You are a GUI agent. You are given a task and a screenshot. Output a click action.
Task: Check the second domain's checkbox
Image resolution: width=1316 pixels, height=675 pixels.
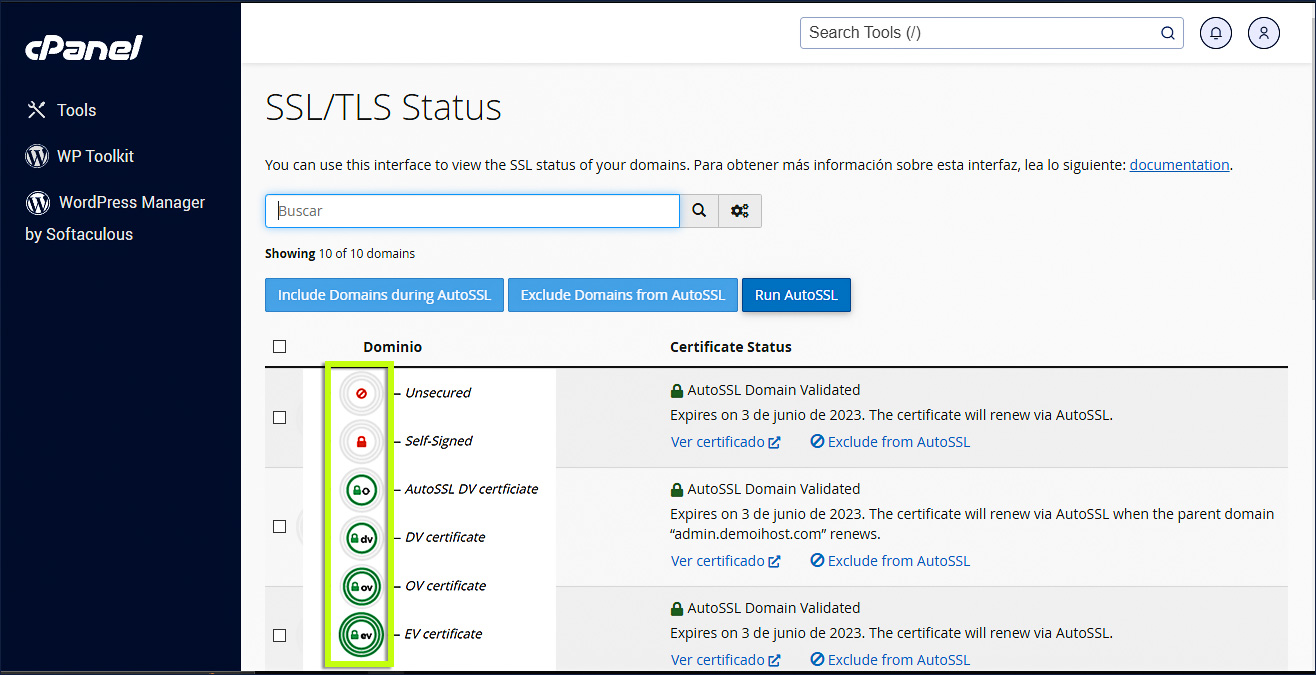pyautogui.click(x=279, y=526)
